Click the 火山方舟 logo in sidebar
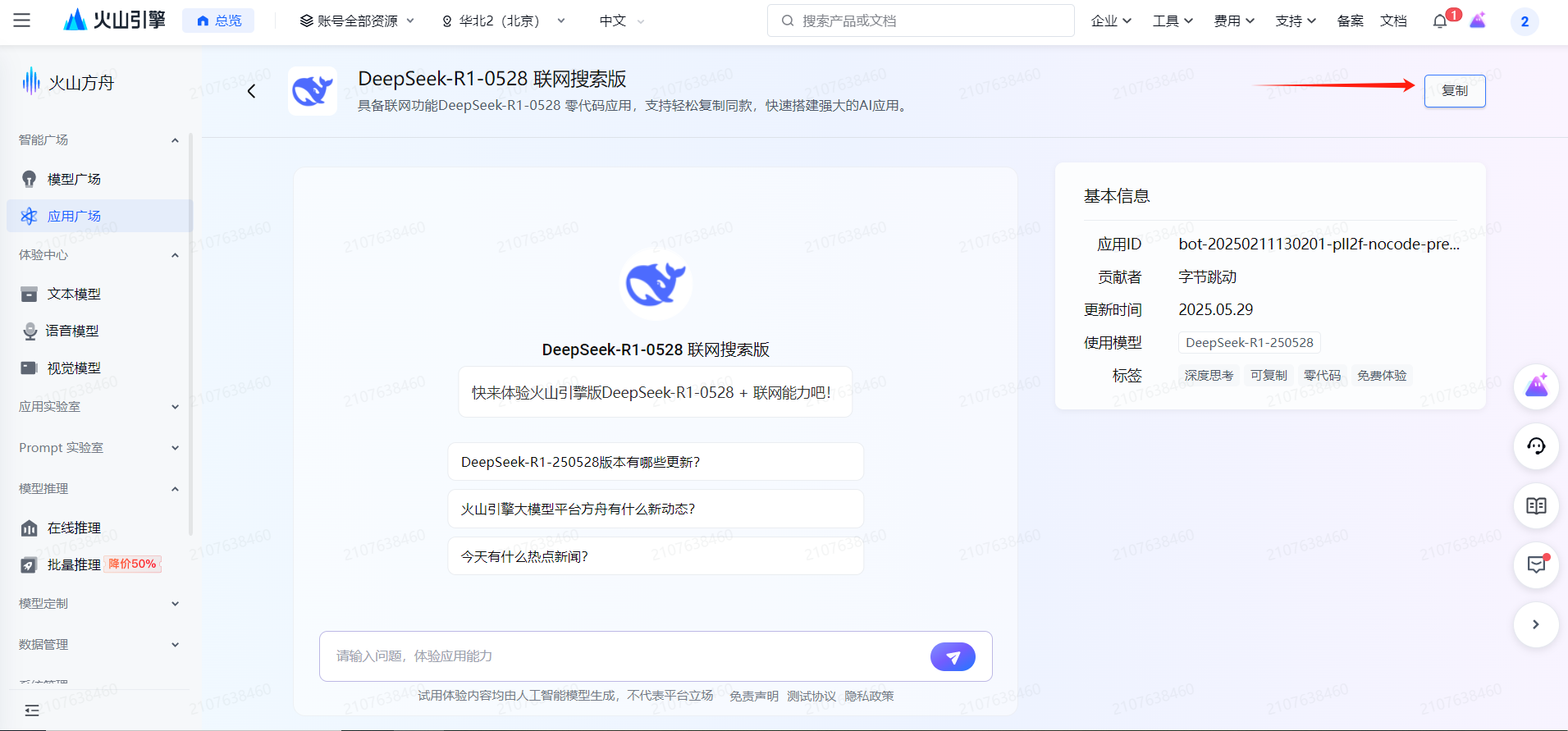The image size is (1568, 731). point(68,82)
